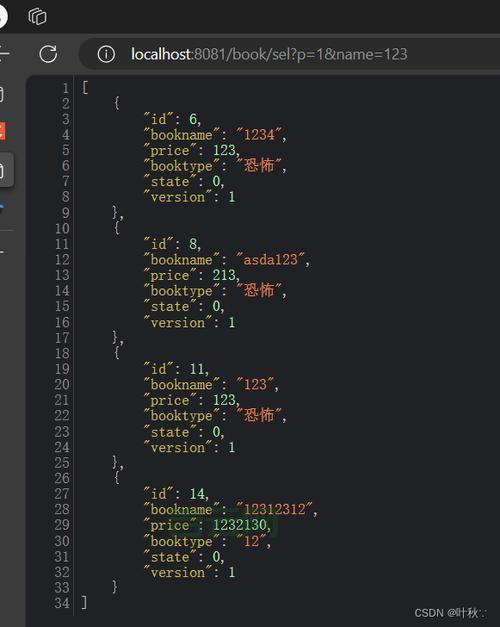Click the "id": 11 line

click(x=176, y=369)
